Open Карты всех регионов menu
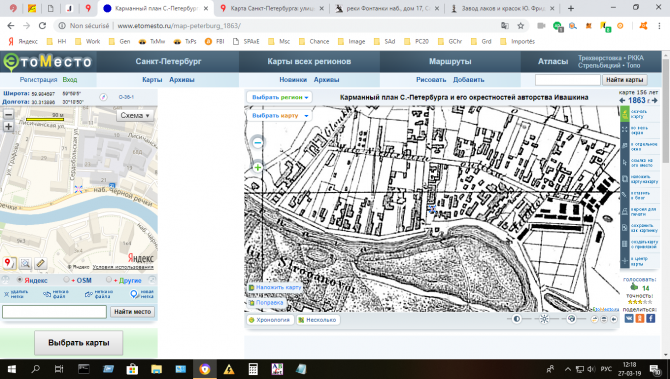The image size is (670, 379). pyautogui.click(x=309, y=62)
